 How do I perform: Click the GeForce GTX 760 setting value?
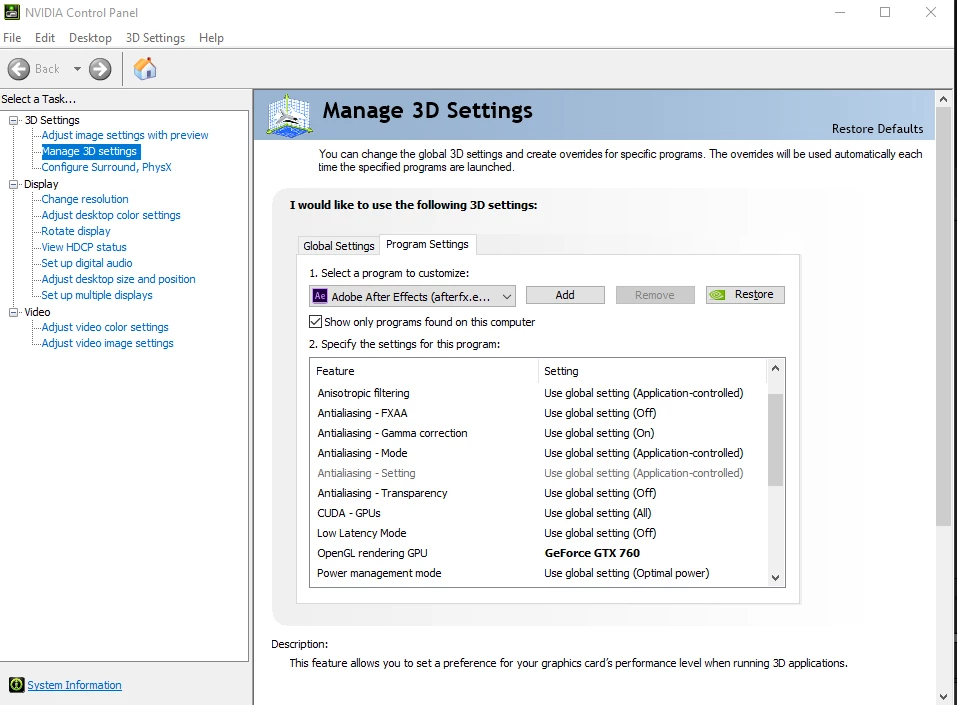click(x=592, y=553)
